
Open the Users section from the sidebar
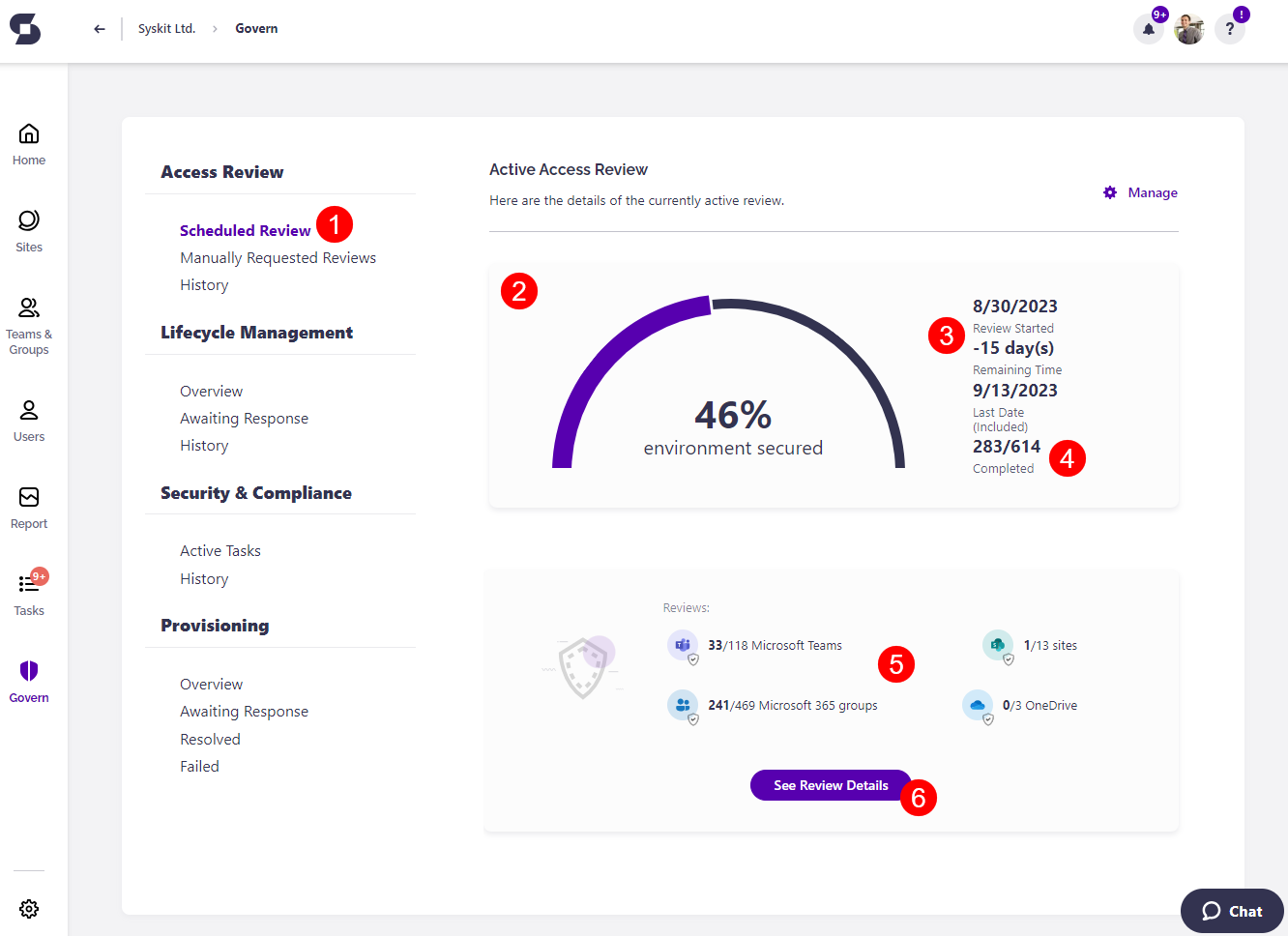[28, 416]
